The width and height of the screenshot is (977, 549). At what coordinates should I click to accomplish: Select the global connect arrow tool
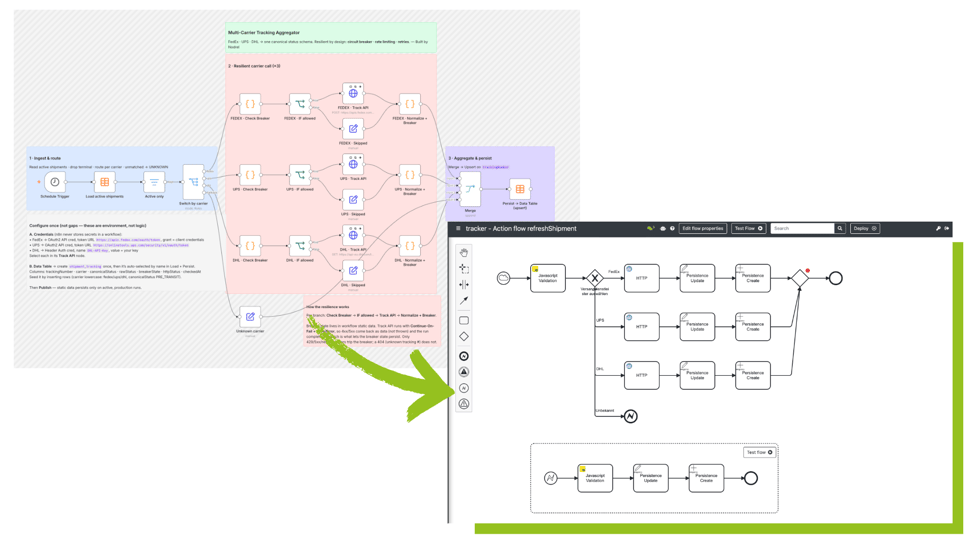coord(464,300)
